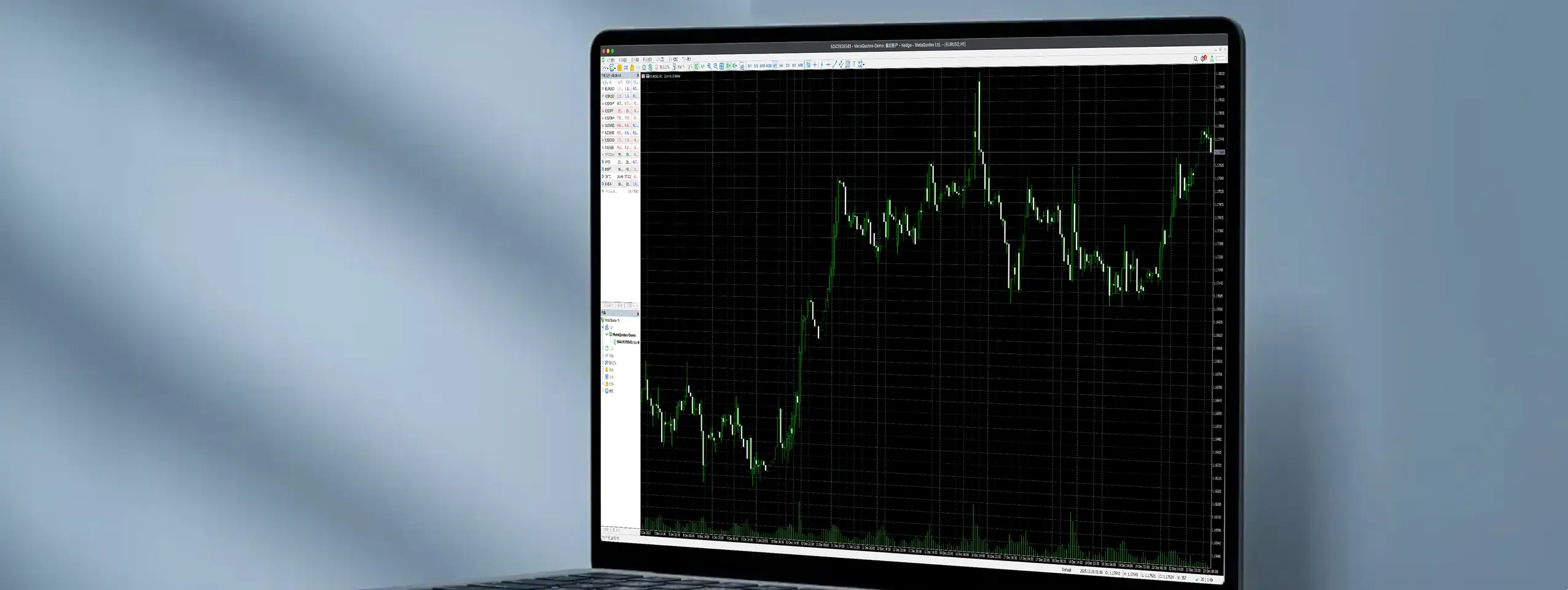Click the tile windows grid icon

click(x=722, y=66)
